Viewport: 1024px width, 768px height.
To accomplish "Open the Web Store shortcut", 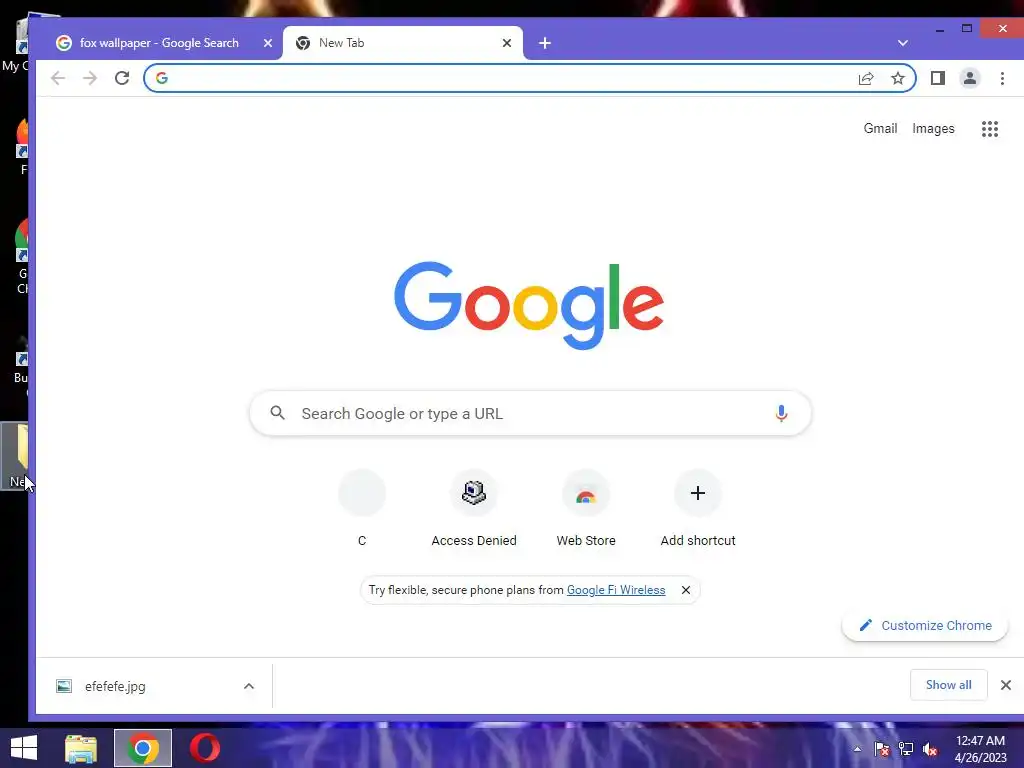I will (x=586, y=509).
